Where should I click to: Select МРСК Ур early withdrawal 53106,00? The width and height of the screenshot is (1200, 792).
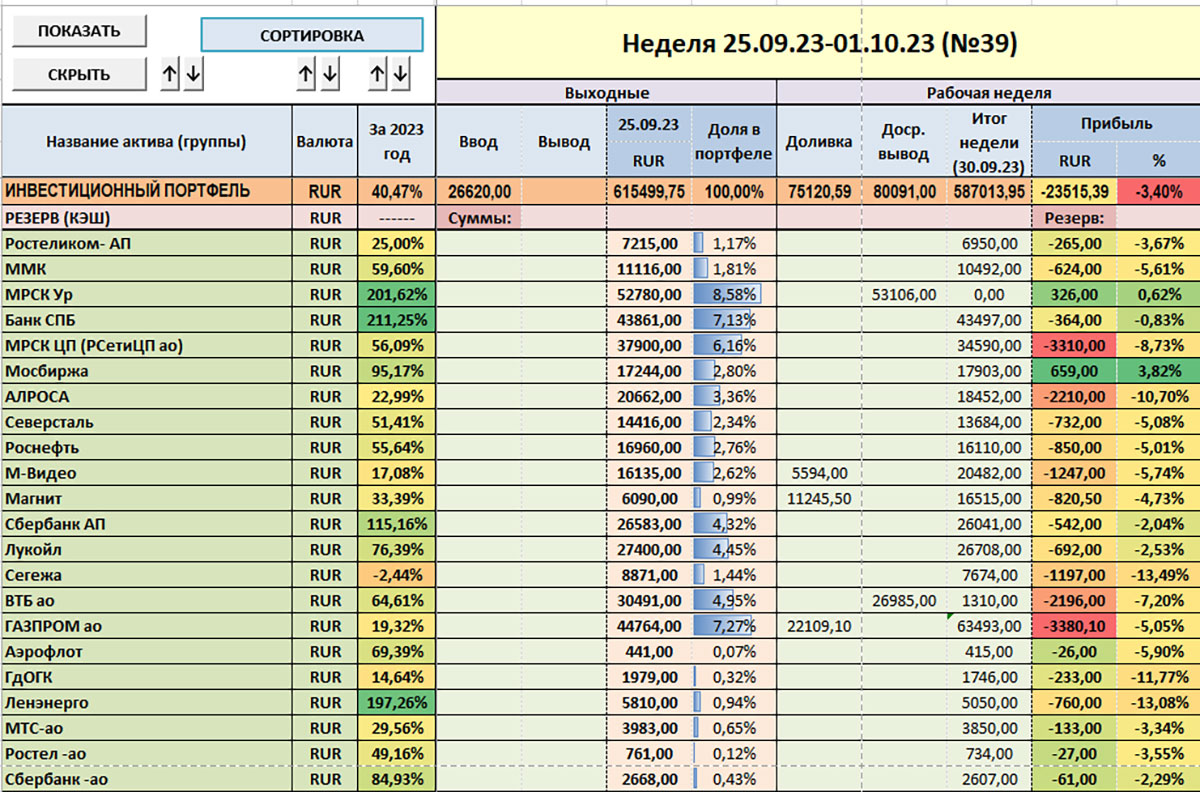click(x=903, y=294)
